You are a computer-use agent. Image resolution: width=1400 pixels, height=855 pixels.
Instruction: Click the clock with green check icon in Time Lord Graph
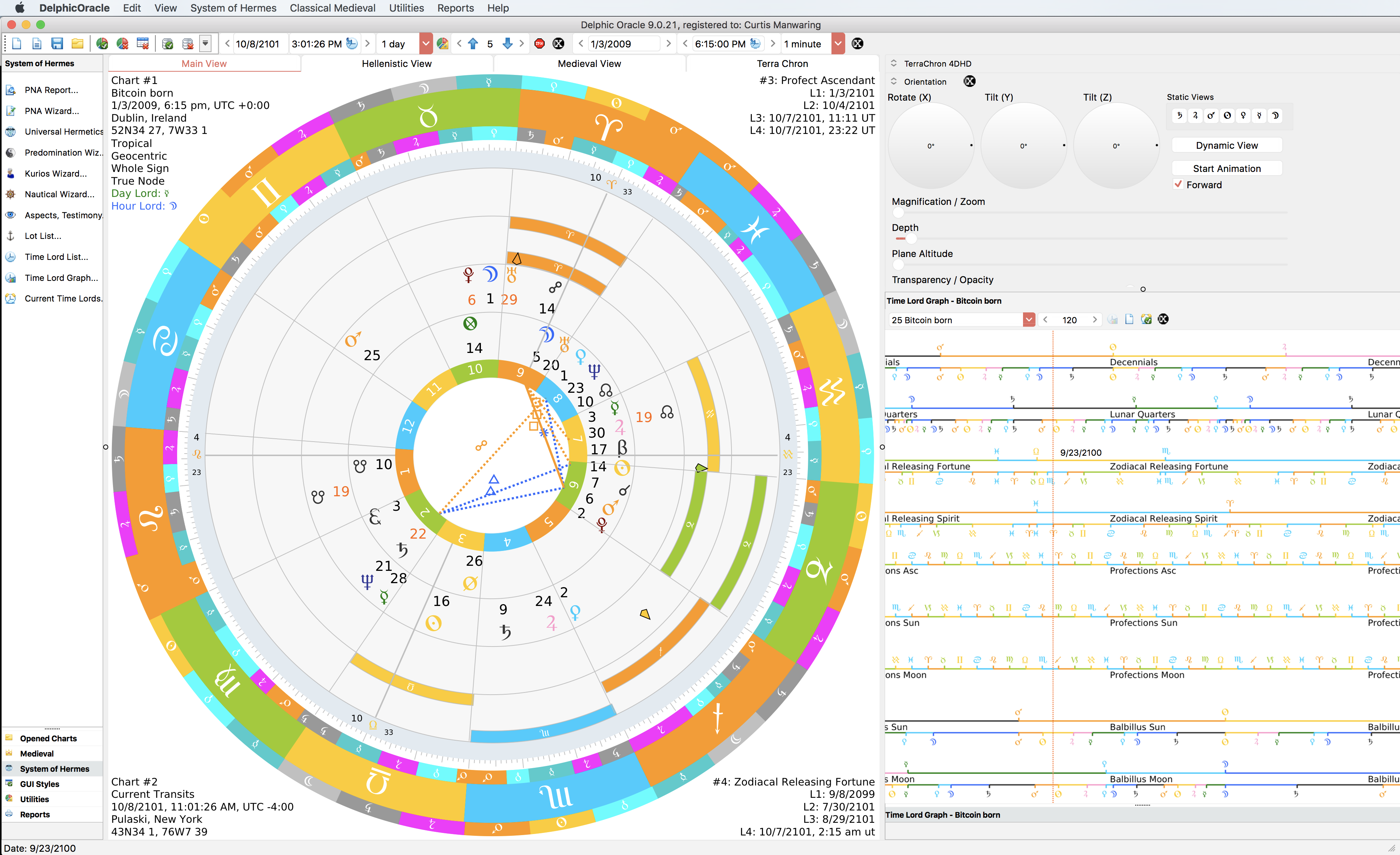click(1146, 319)
